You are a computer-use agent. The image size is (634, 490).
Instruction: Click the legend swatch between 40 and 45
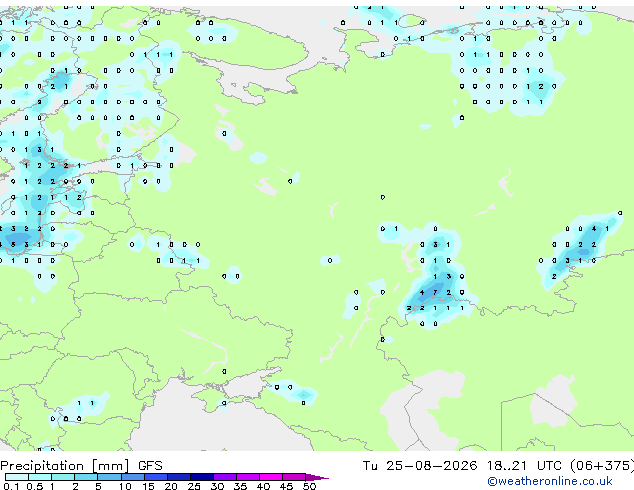(x=271, y=477)
